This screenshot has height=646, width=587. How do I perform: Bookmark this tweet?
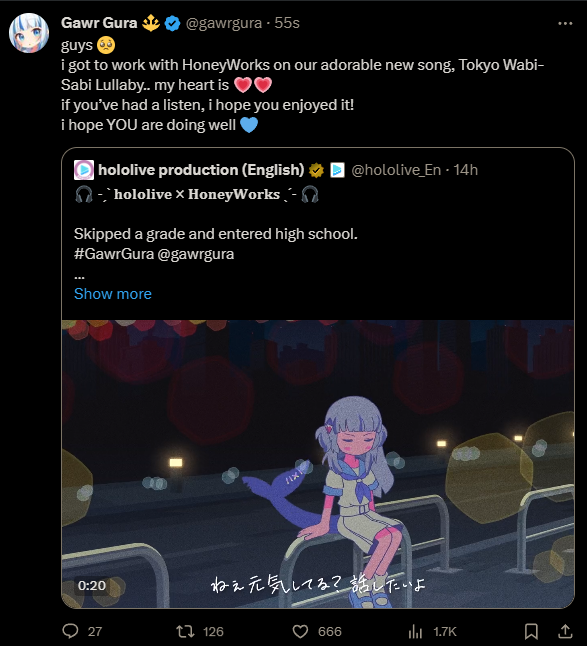point(531,631)
